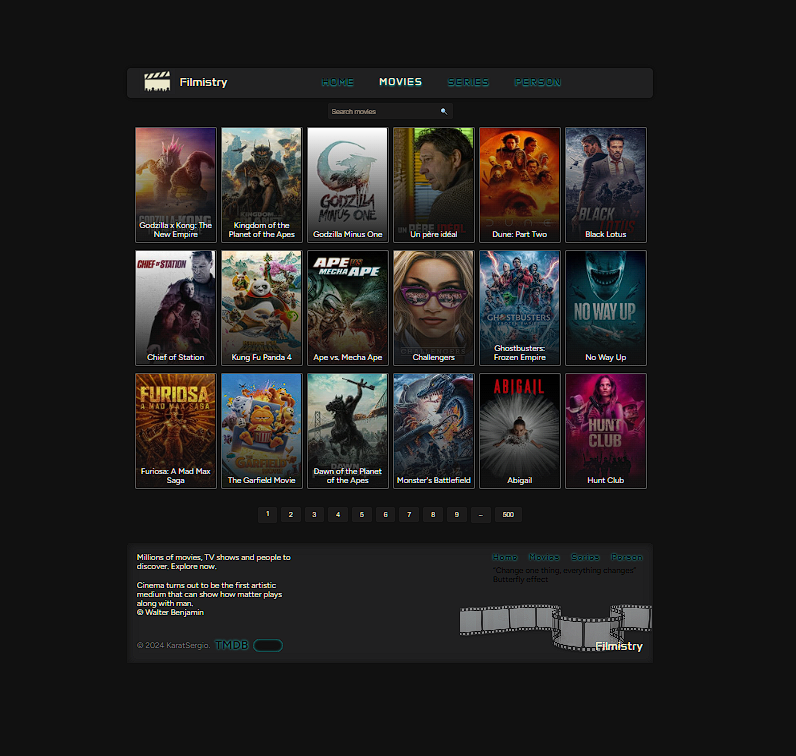Click the '© Walter Benjamin' attribution text
The image size is (796, 756).
(170, 612)
